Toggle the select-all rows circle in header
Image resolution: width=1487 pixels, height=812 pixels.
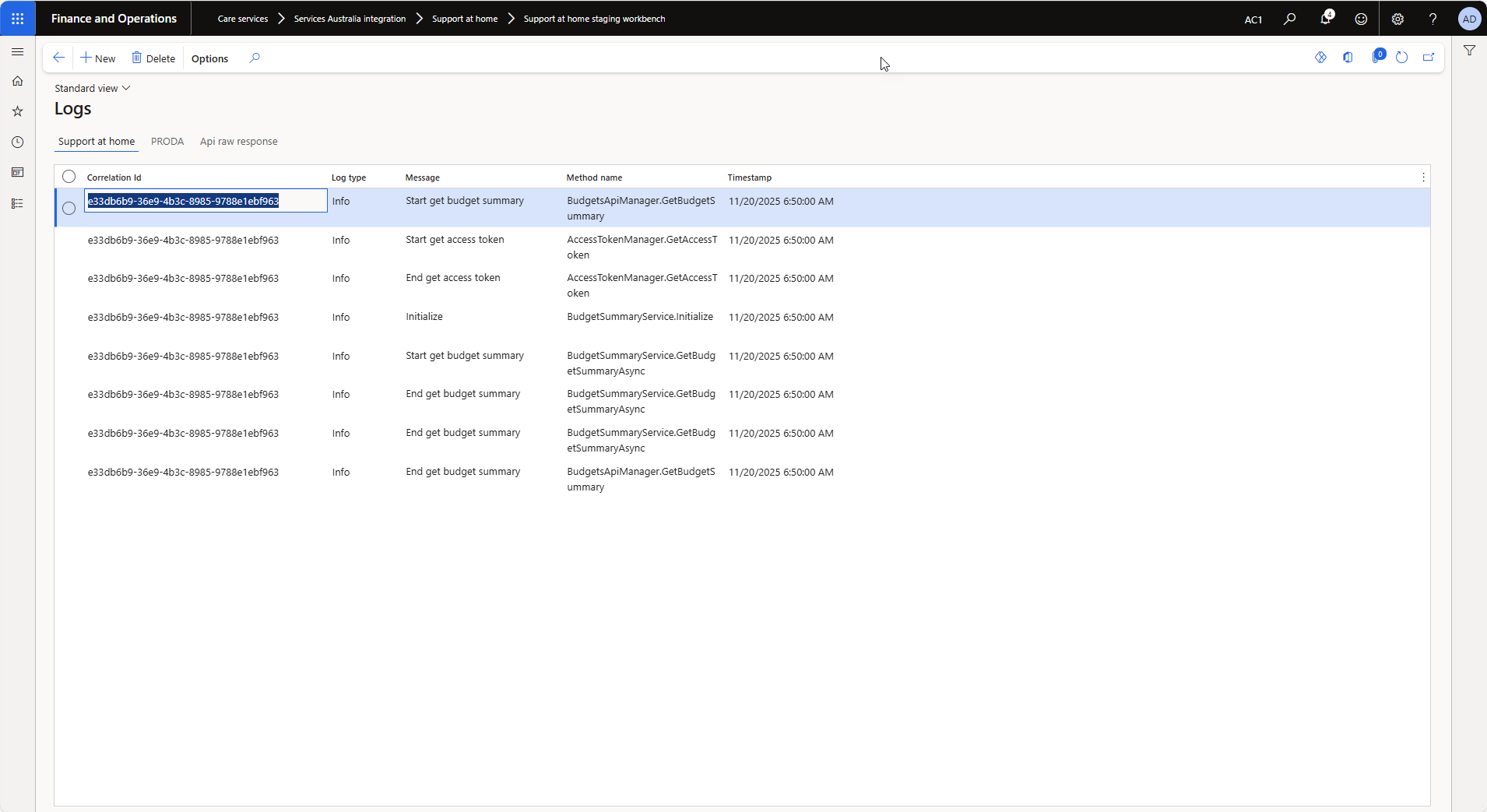click(x=69, y=177)
